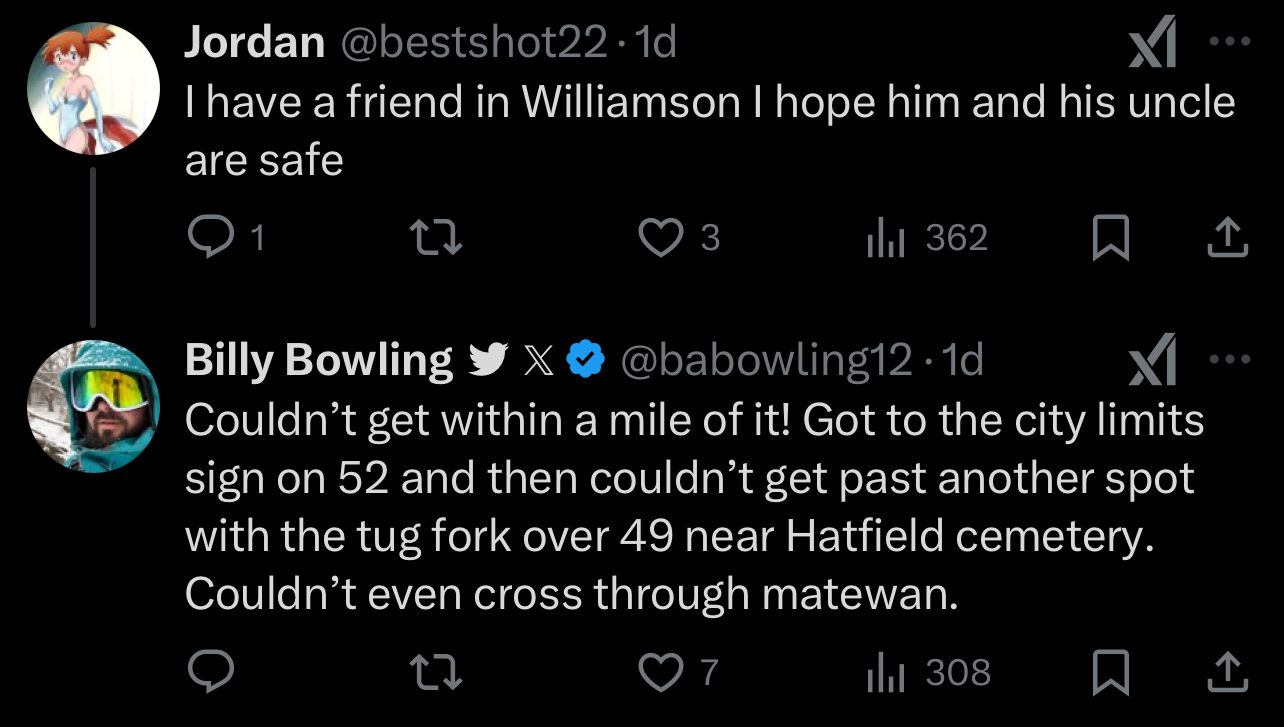
Task: View analytics for Billy Bowling's tweet
Action: 884,672
